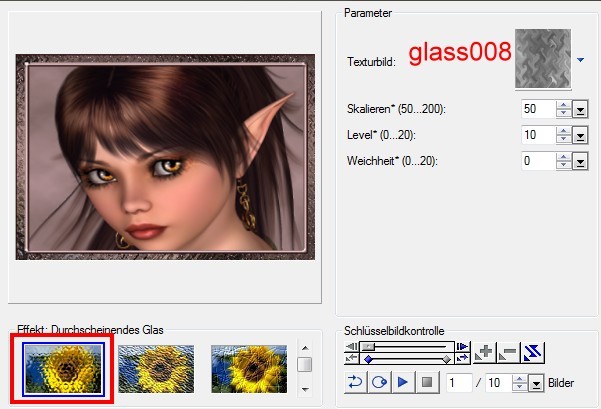This screenshot has height=409, width=601.
Task: Open the Bilder frame count dropdown
Action: 536,383
